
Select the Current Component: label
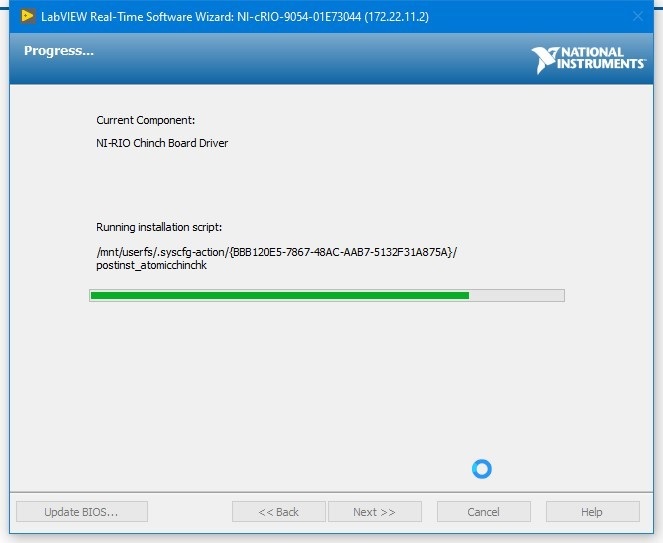(x=145, y=121)
